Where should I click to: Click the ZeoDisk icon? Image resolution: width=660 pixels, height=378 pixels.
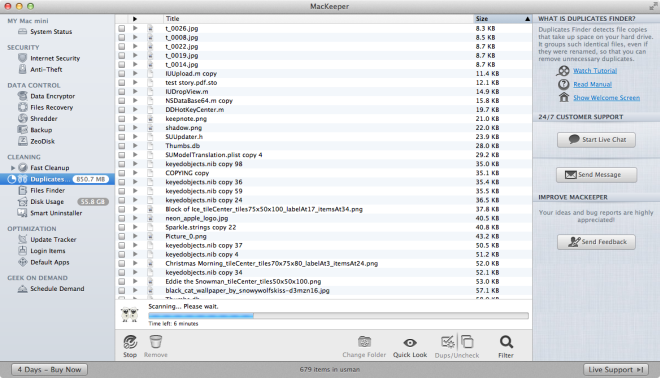click(22, 141)
